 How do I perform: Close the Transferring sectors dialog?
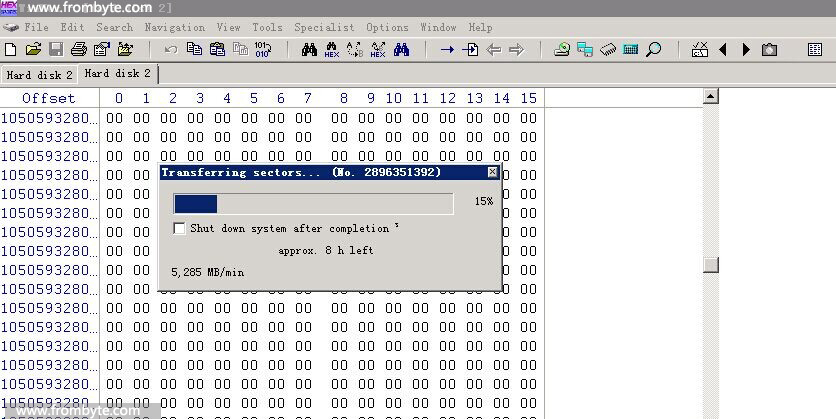492,172
